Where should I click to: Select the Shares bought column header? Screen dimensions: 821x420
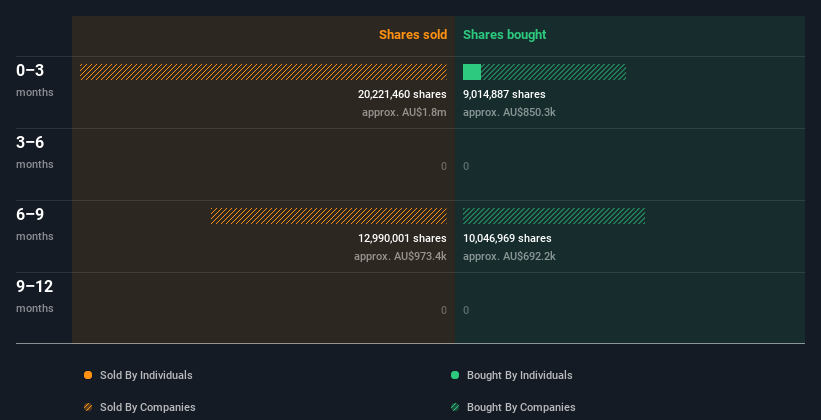504,35
